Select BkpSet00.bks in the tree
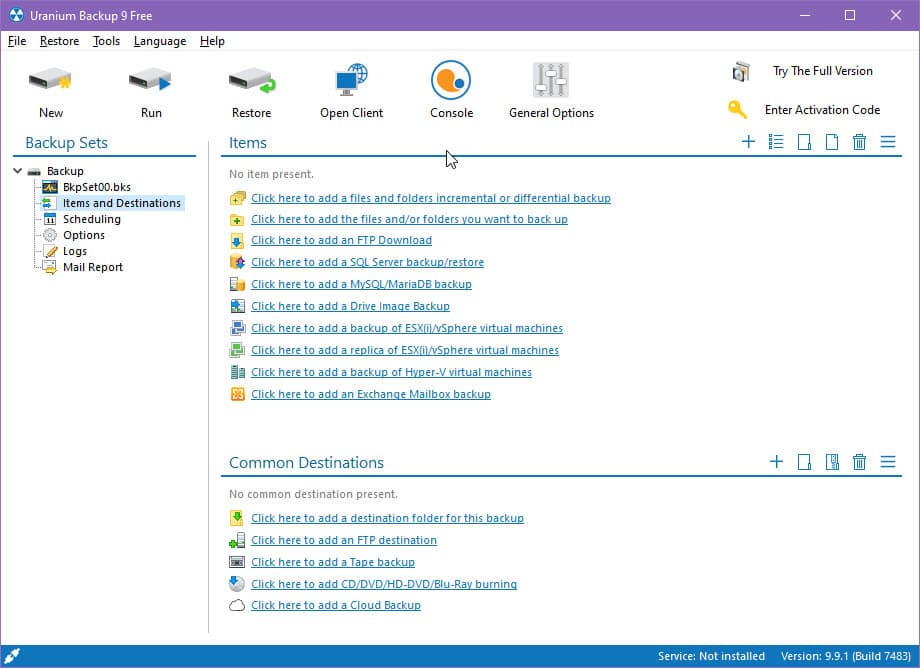Screen dimensions: 920x668 [97, 187]
